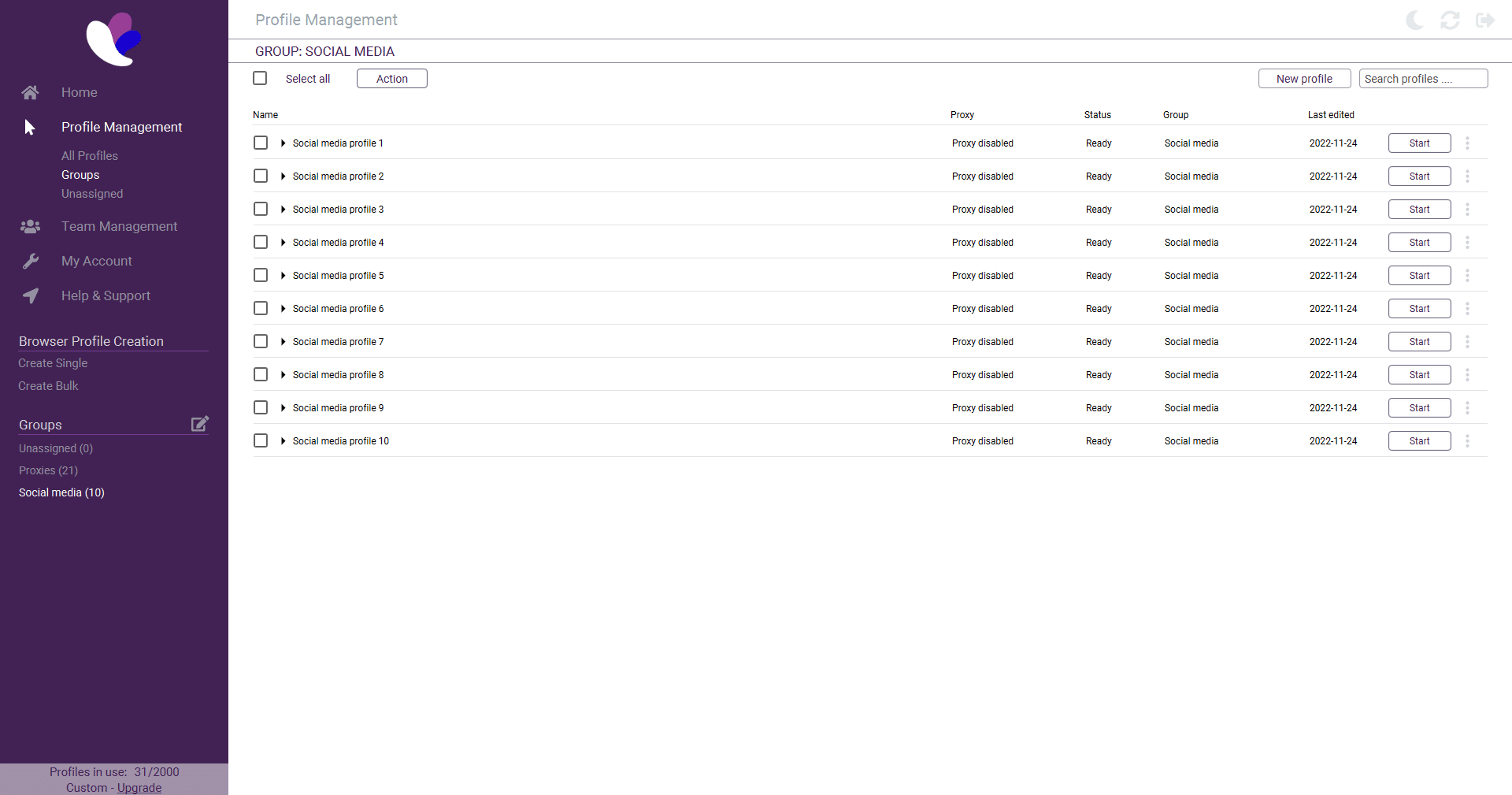Check the Select all checkbox
This screenshot has height=795, width=1512.
[261, 78]
